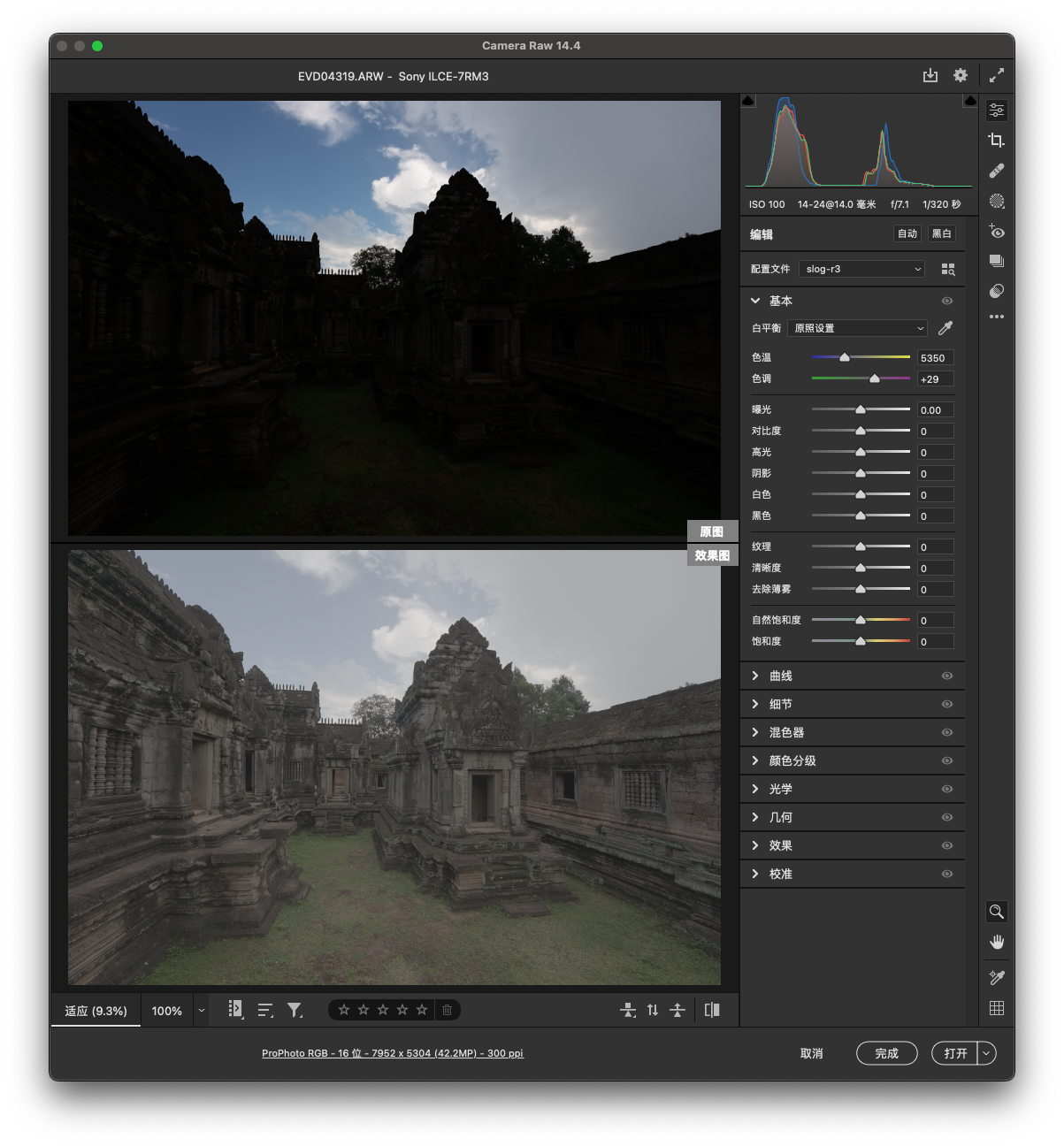Select 适应 (9.3%) fit view
Screen dimensions: 1064x1146
tap(96, 1011)
